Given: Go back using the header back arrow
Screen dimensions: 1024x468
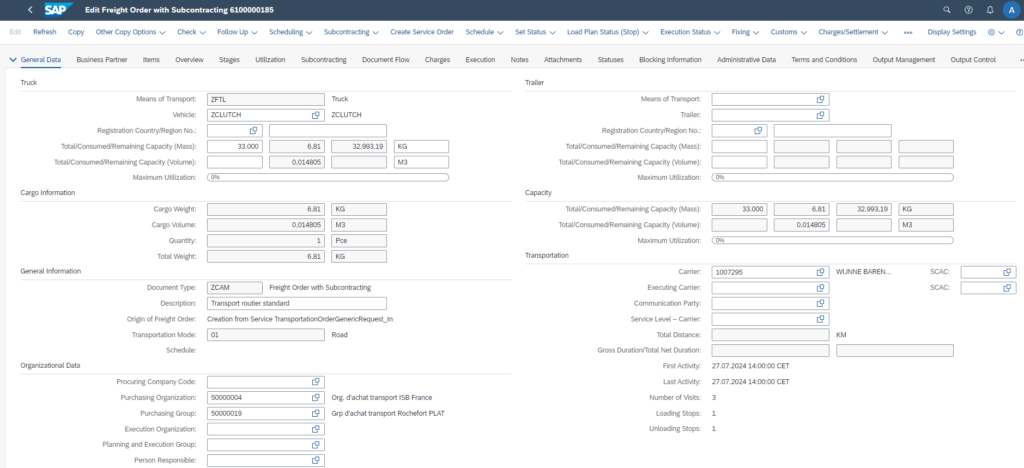Looking at the screenshot, I should [x=30, y=10].
